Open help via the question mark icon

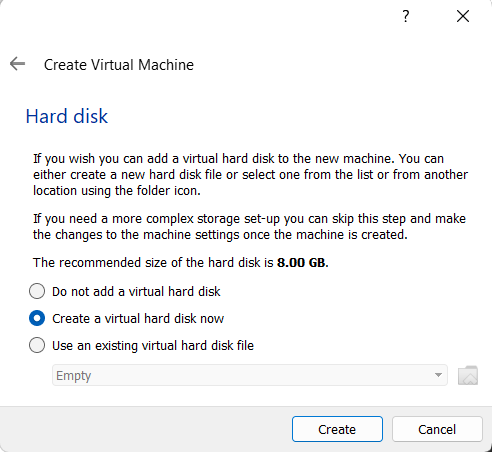click(x=406, y=16)
